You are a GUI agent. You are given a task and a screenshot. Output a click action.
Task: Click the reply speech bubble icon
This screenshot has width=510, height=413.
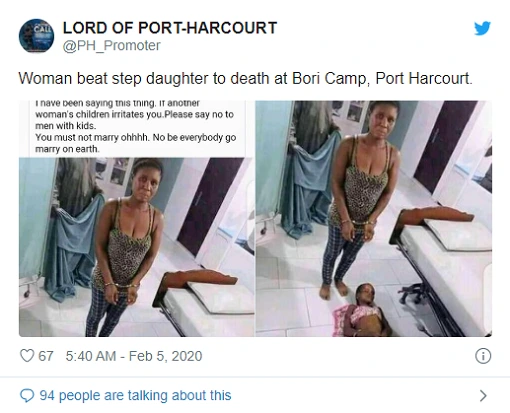tap(27, 396)
